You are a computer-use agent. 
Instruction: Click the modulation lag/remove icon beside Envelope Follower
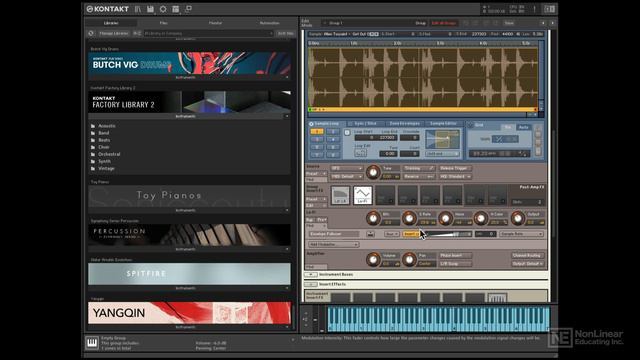[x=370, y=234]
